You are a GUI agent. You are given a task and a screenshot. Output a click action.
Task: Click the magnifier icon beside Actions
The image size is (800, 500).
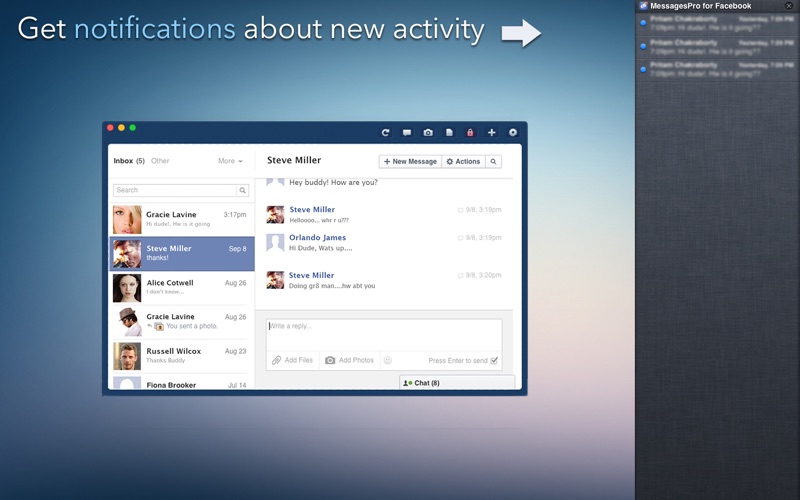click(493, 161)
